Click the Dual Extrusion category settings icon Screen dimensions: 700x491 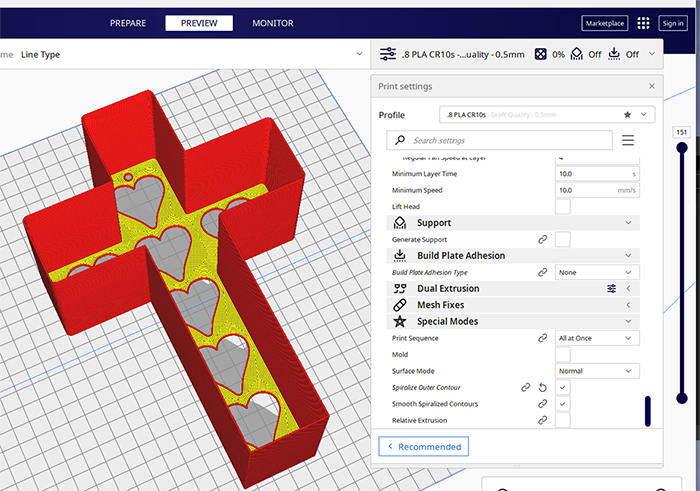(611, 289)
